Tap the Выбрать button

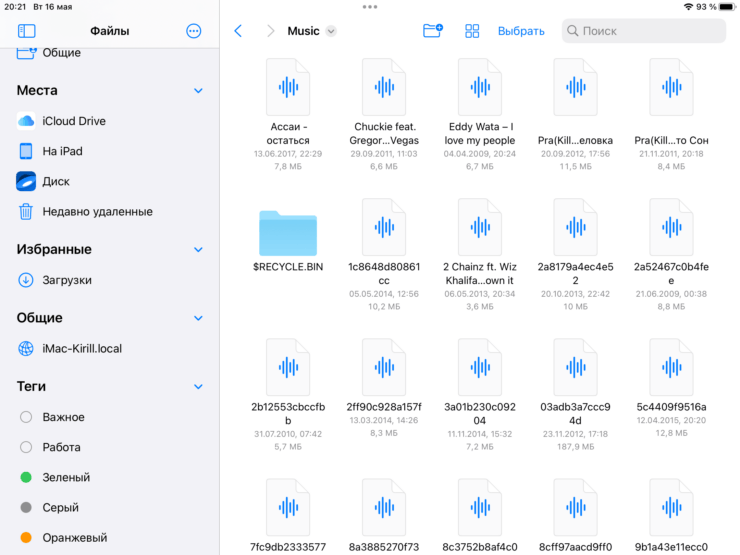tap(521, 31)
